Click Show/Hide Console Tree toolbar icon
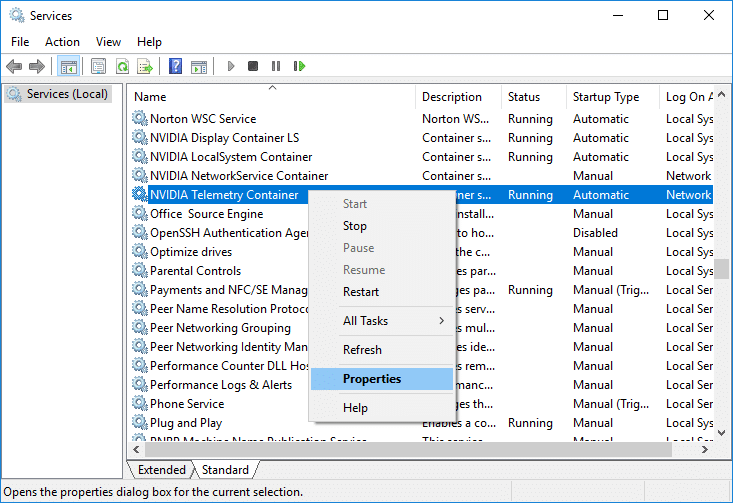733x503 pixels. [69, 67]
